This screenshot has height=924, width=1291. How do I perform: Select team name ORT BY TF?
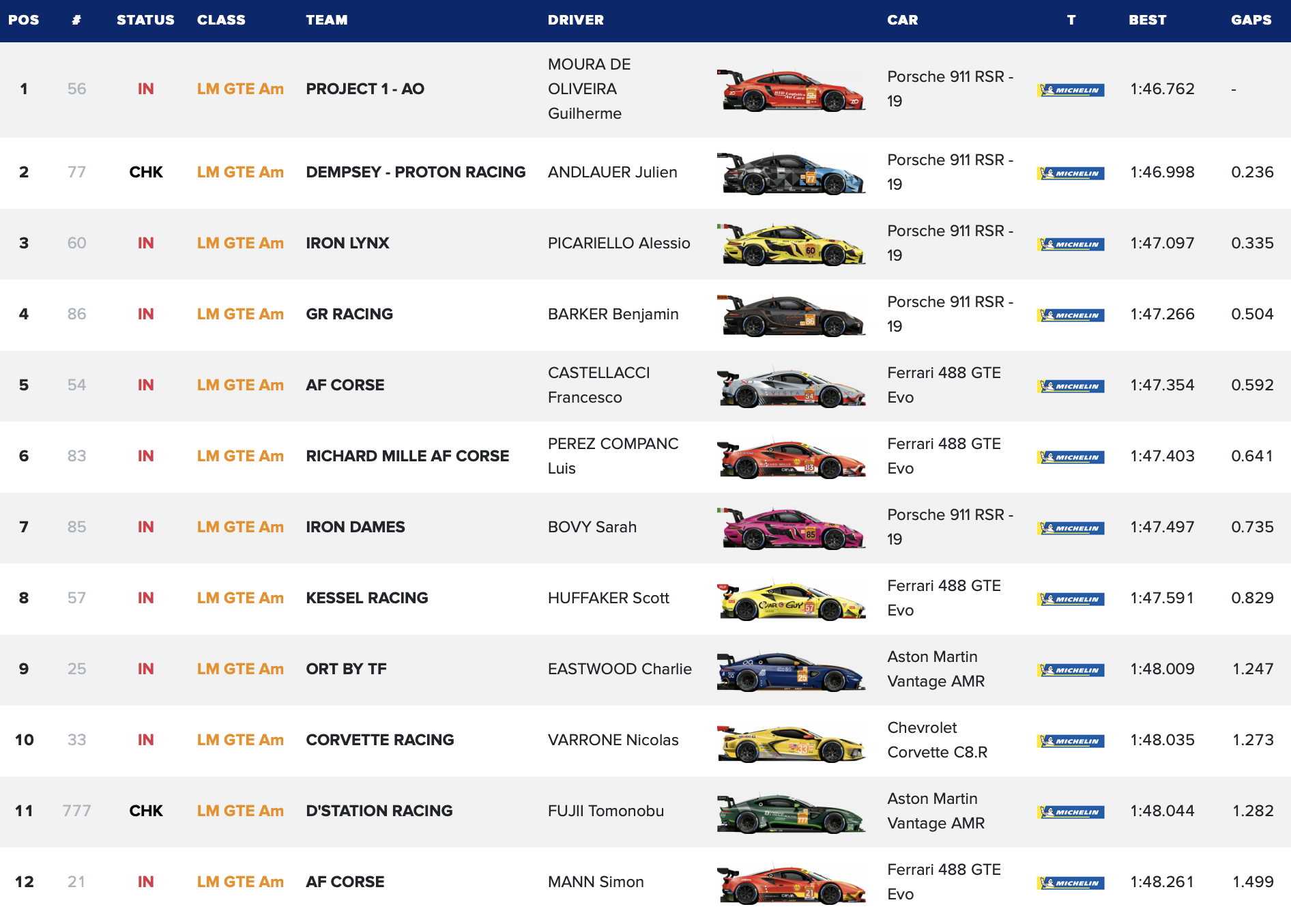point(346,669)
